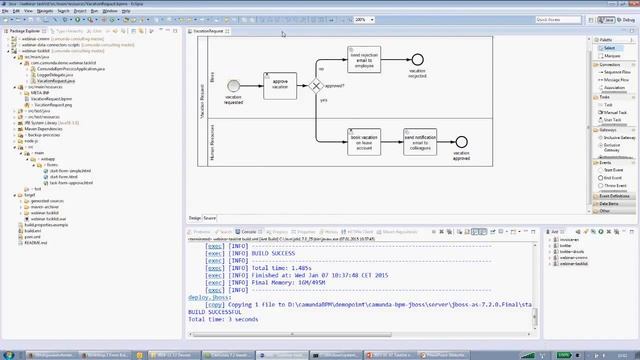This screenshot has width=640, height=360.
Task: Switch to the Design tab of editor
Action: 195,218
